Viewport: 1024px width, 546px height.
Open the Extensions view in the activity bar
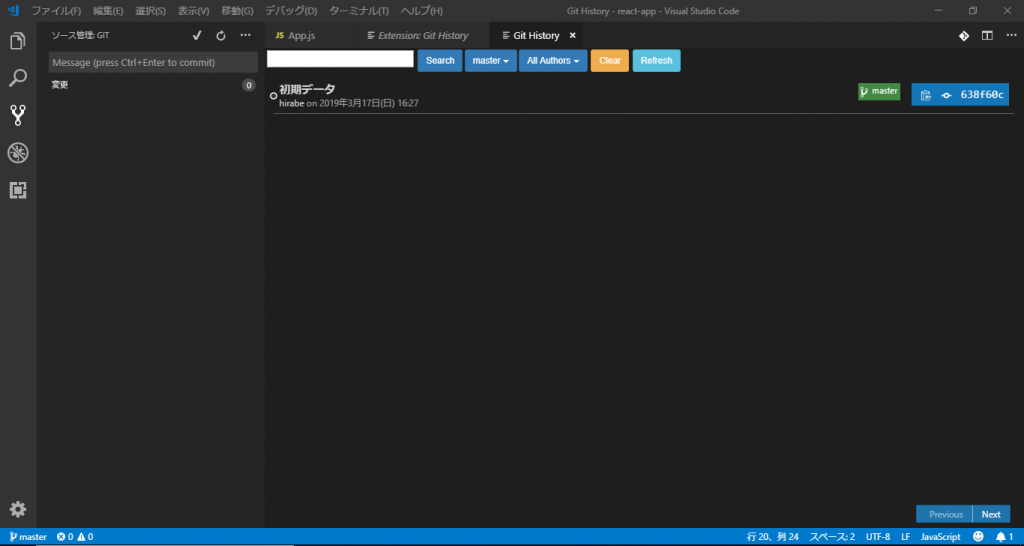point(18,190)
